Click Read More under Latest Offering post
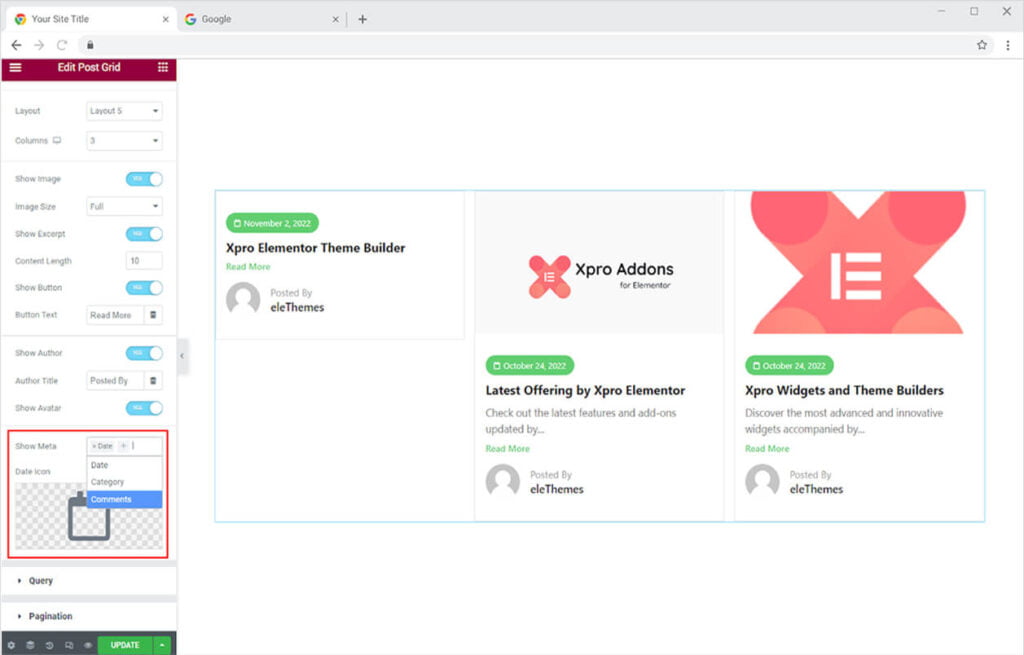Screen dimensions: 1024x655 coord(507,449)
